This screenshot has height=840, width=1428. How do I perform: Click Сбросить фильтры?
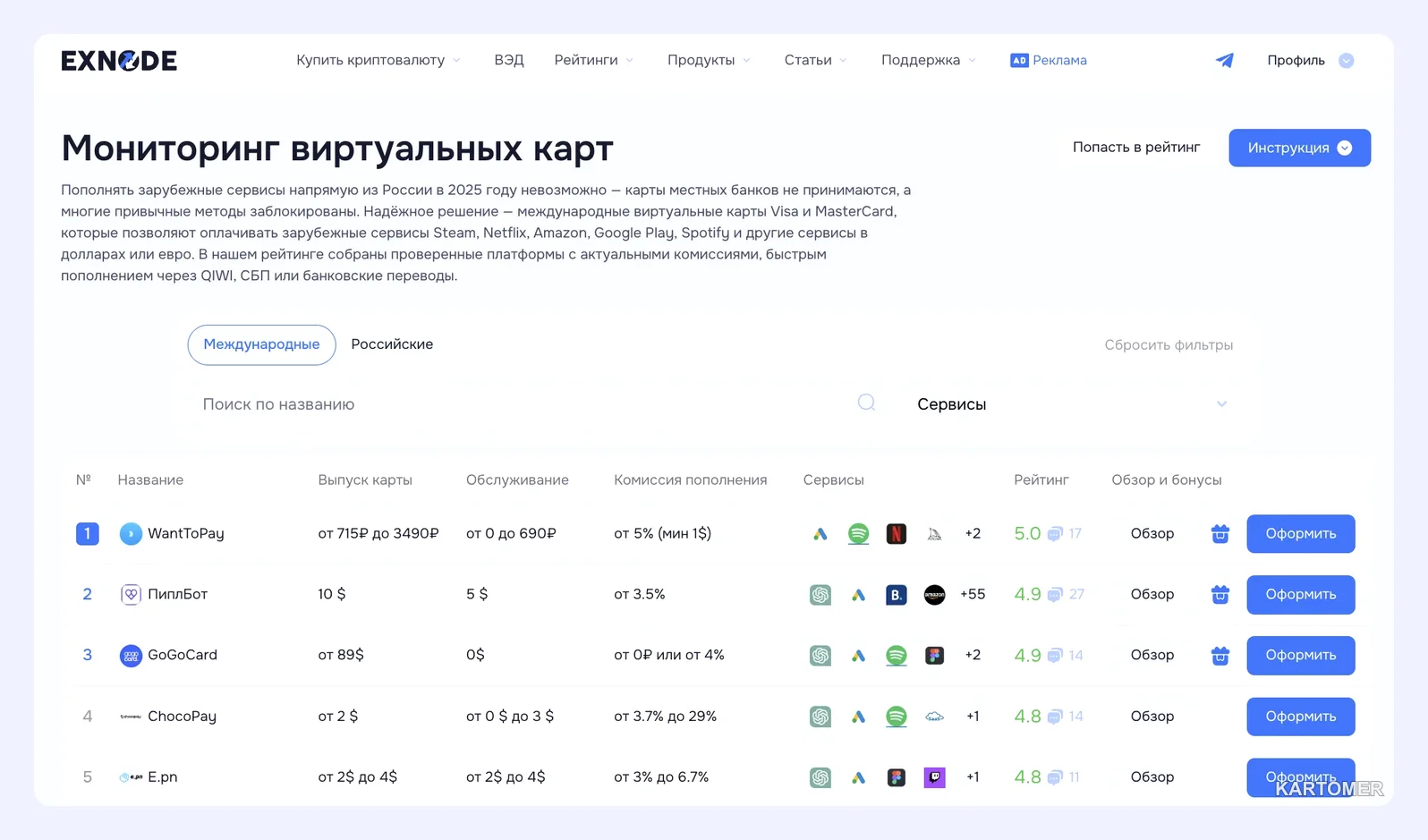pyautogui.click(x=1169, y=344)
